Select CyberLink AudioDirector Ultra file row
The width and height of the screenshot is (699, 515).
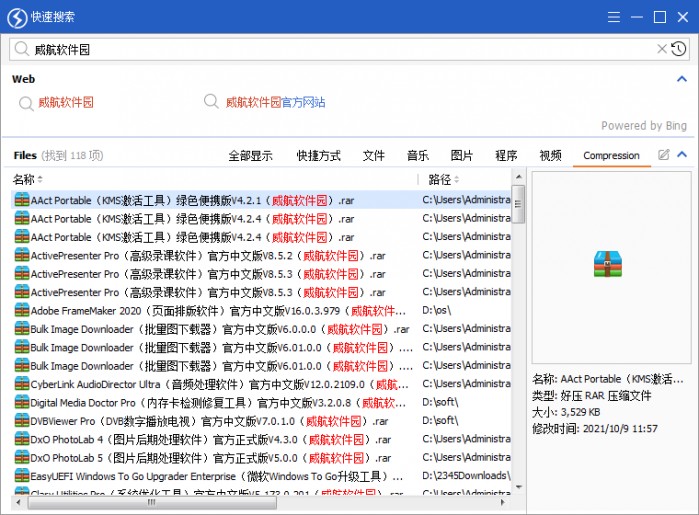pos(261,383)
